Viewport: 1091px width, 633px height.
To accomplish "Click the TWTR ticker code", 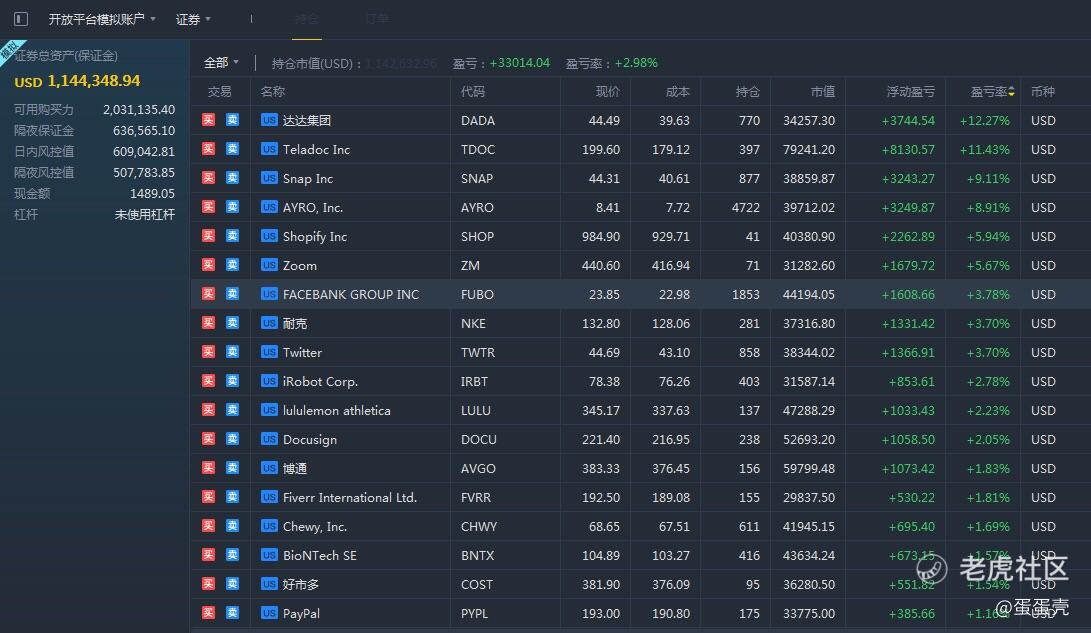I will tap(478, 353).
